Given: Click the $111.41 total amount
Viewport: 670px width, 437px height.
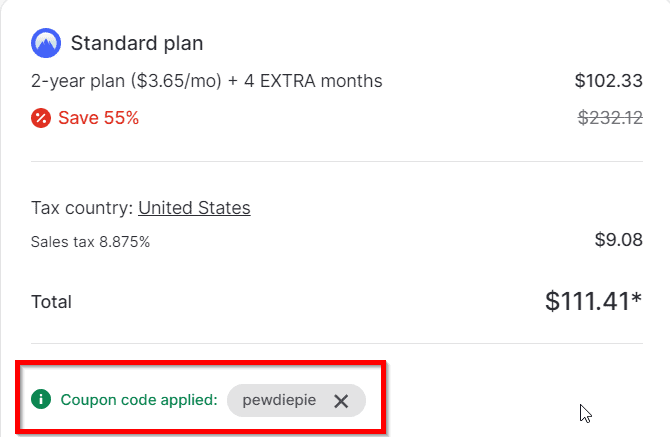Looking at the screenshot, I should [587, 301].
